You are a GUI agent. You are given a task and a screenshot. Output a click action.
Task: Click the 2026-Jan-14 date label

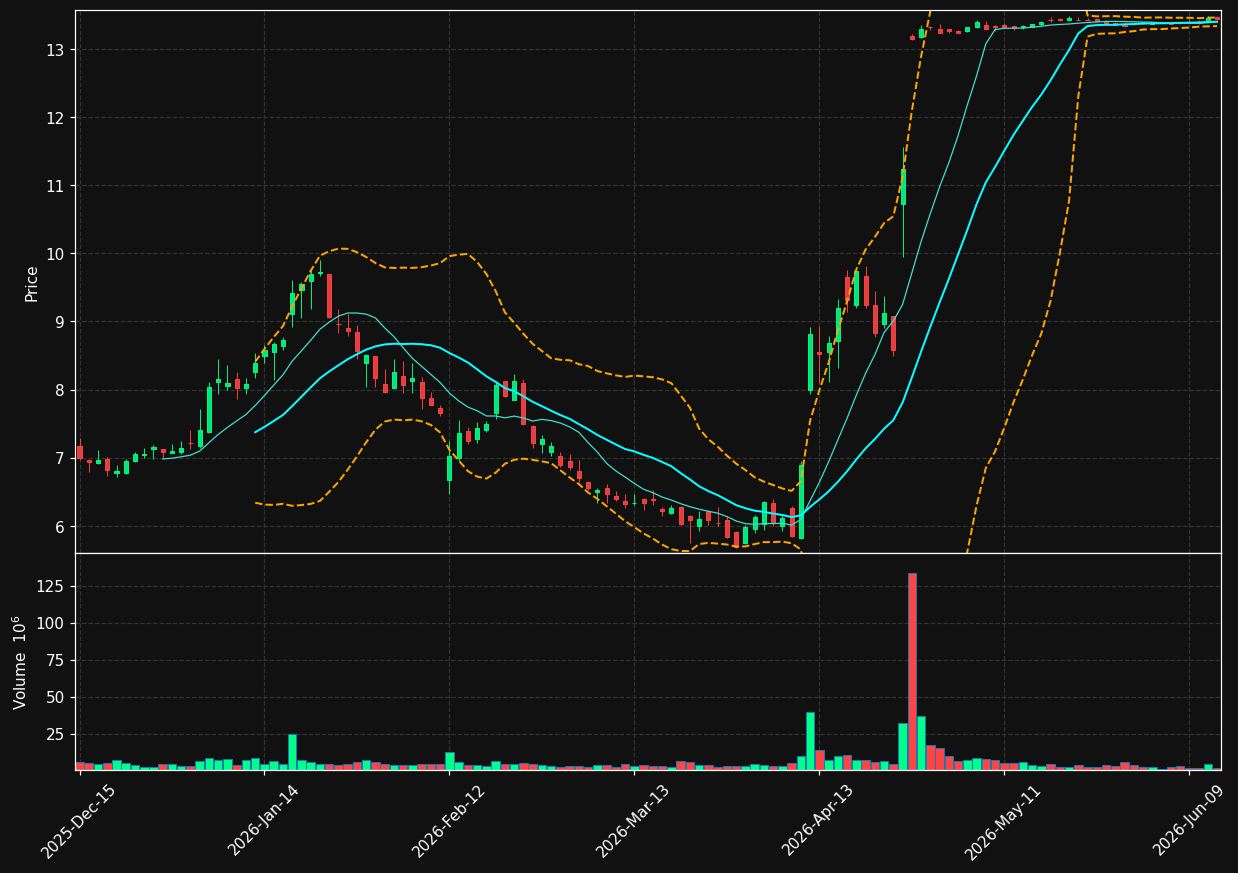pos(264,821)
